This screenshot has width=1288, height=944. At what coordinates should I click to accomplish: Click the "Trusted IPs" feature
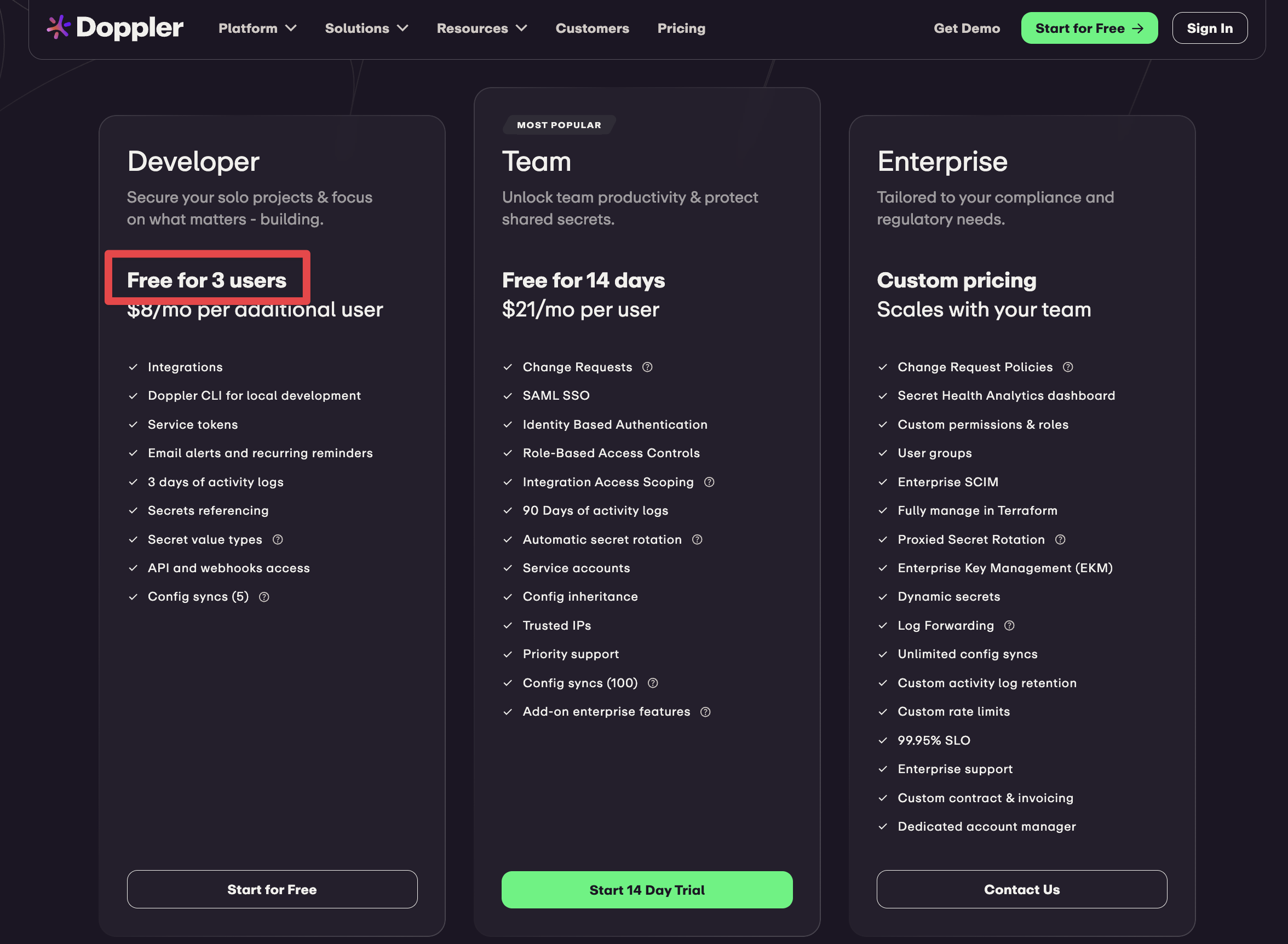(x=556, y=625)
